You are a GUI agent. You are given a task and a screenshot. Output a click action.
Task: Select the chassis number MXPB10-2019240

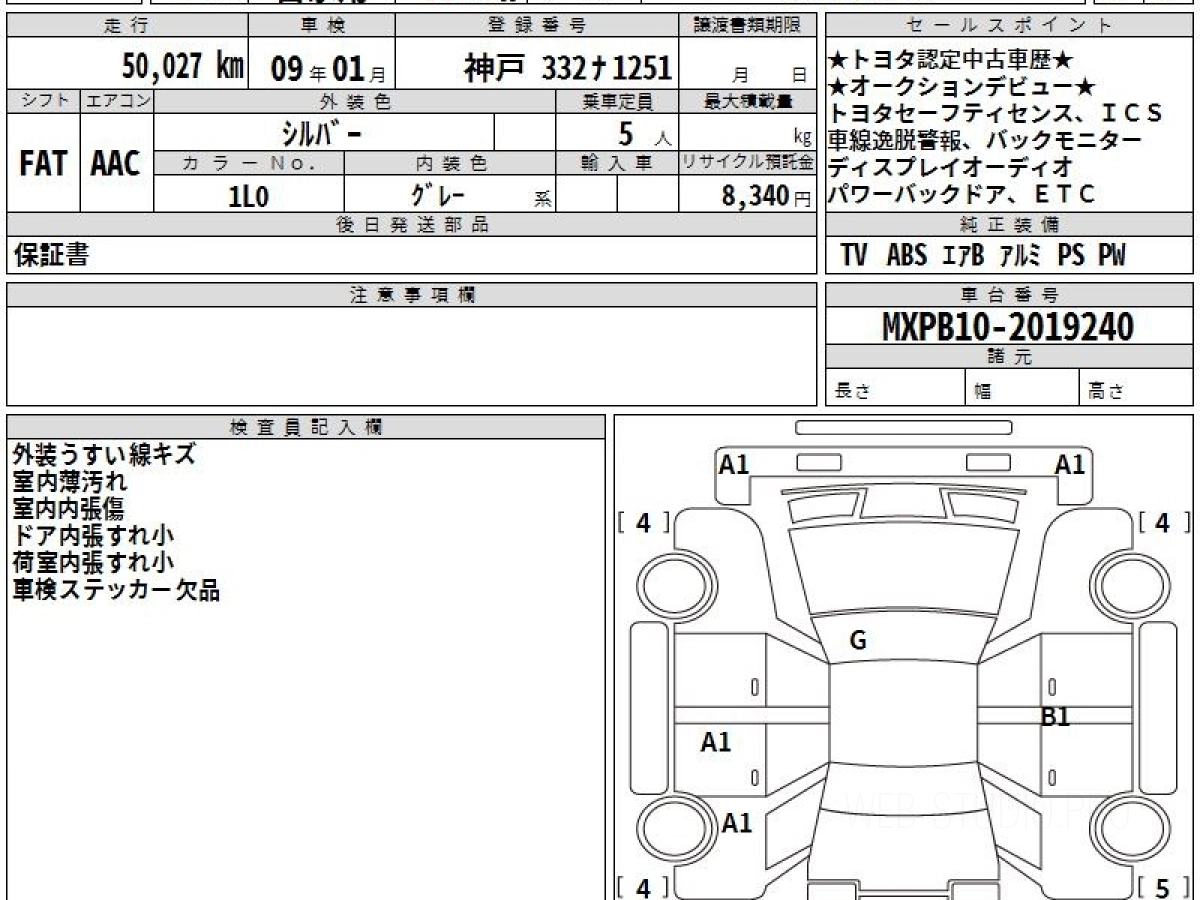coord(1007,326)
